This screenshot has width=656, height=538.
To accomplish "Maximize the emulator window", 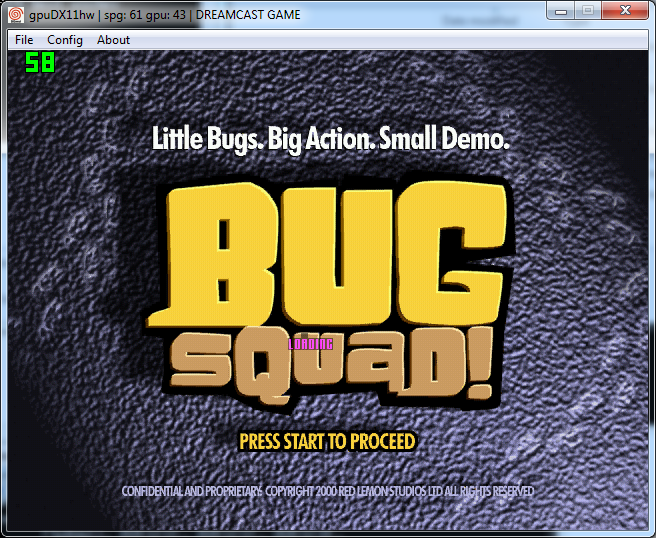I will click(x=588, y=11).
